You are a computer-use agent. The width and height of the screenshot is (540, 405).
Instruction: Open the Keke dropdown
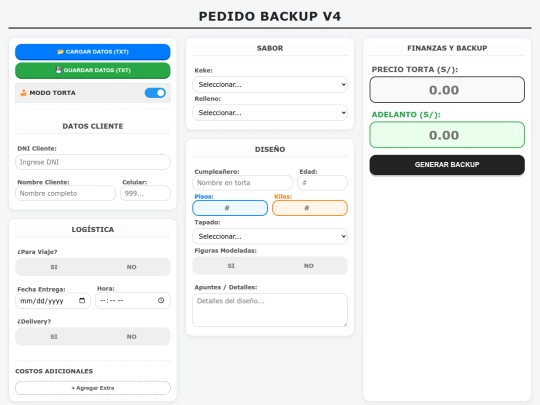coord(270,84)
